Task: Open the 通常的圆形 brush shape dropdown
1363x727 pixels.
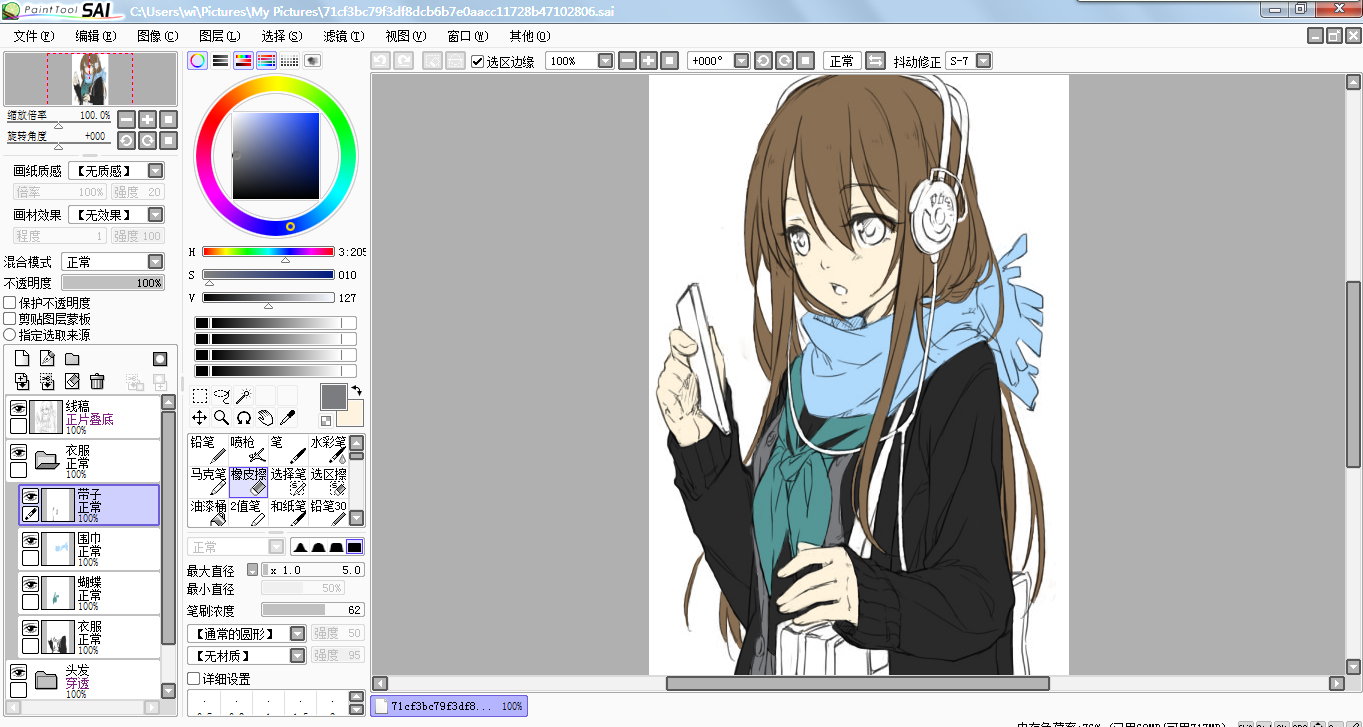Action: point(247,634)
